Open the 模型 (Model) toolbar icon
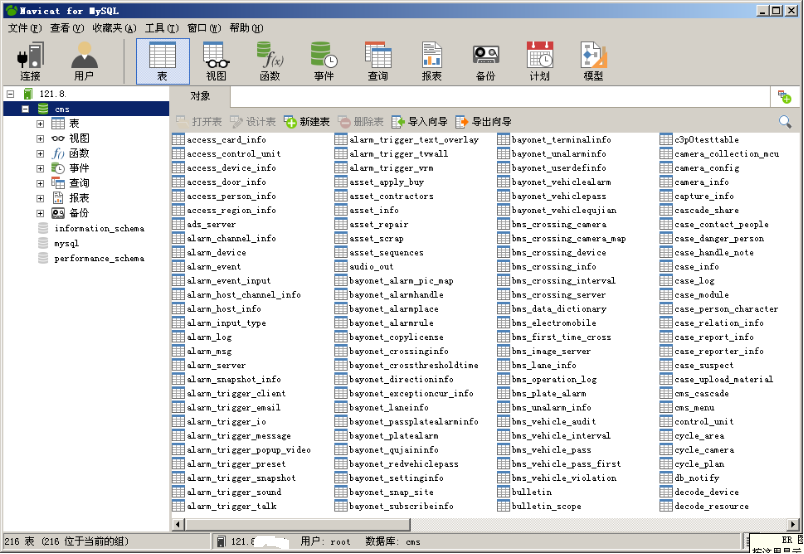804x554 pixels. (593, 61)
